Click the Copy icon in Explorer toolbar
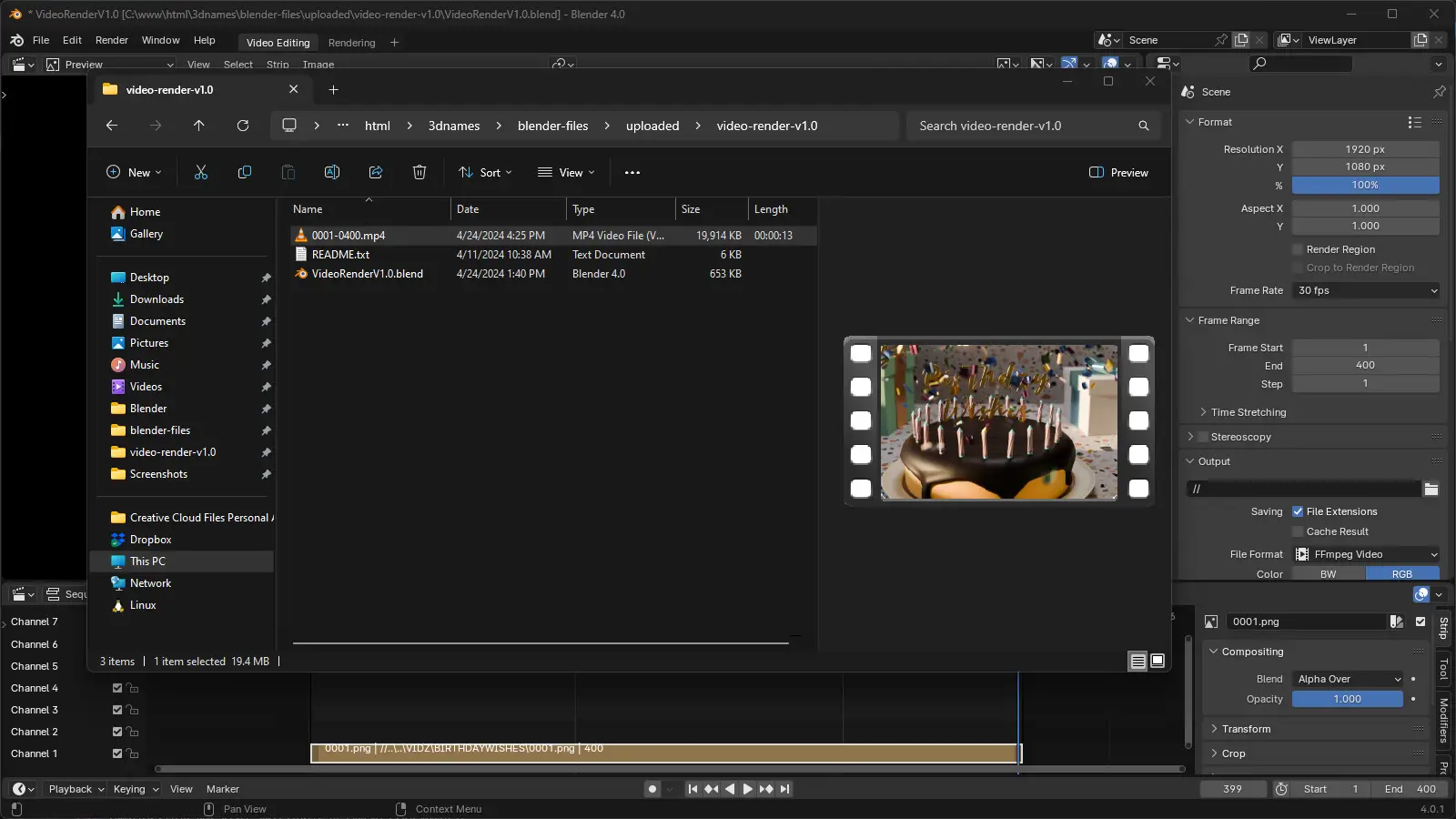 (245, 173)
